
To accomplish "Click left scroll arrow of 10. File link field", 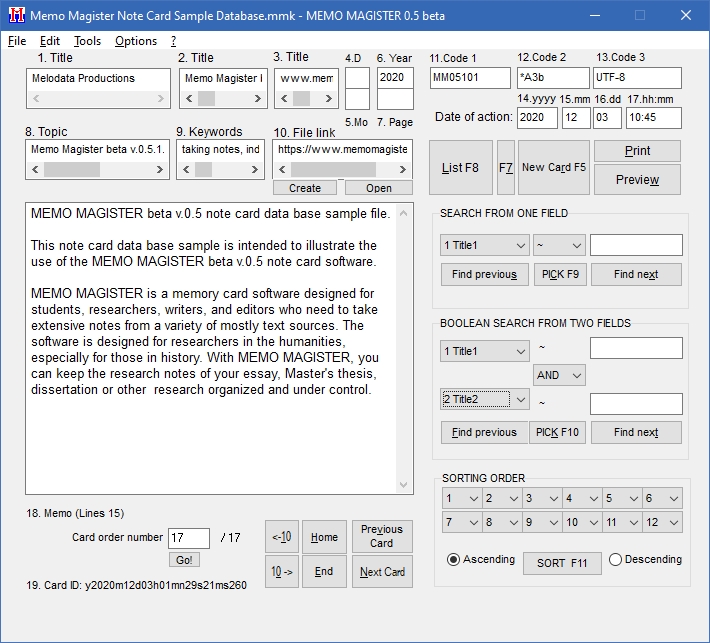I will pos(282,169).
